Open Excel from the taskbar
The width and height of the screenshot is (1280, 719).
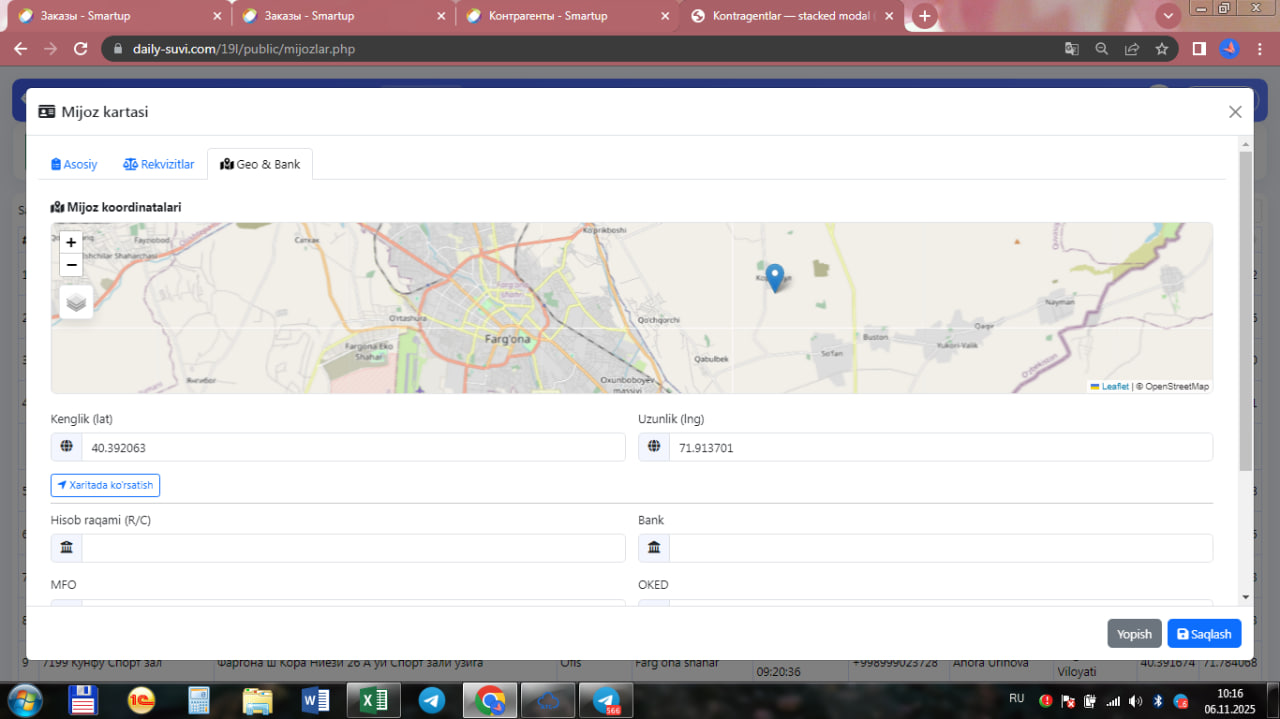(x=373, y=700)
